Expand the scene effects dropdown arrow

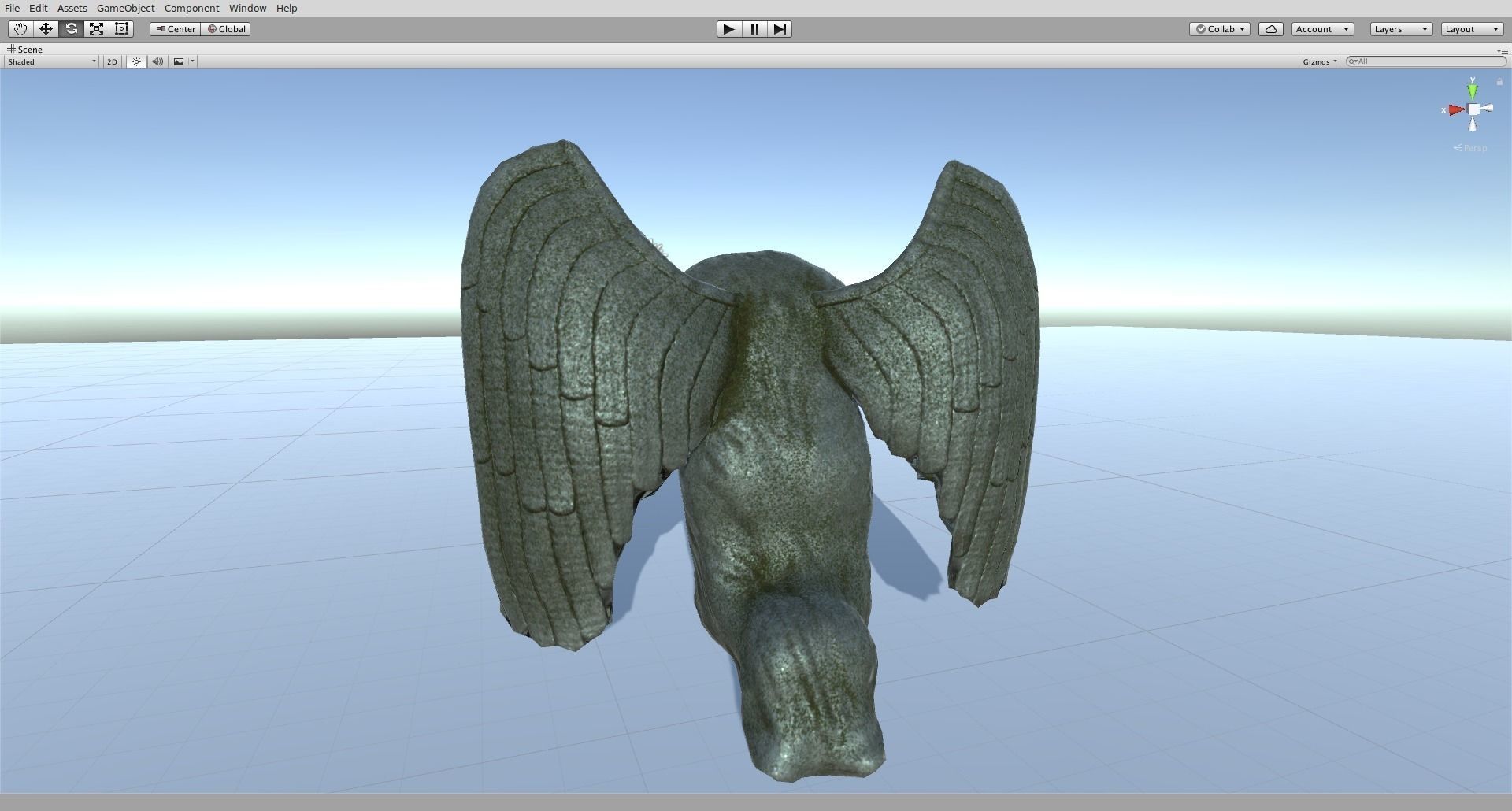point(192,61)
